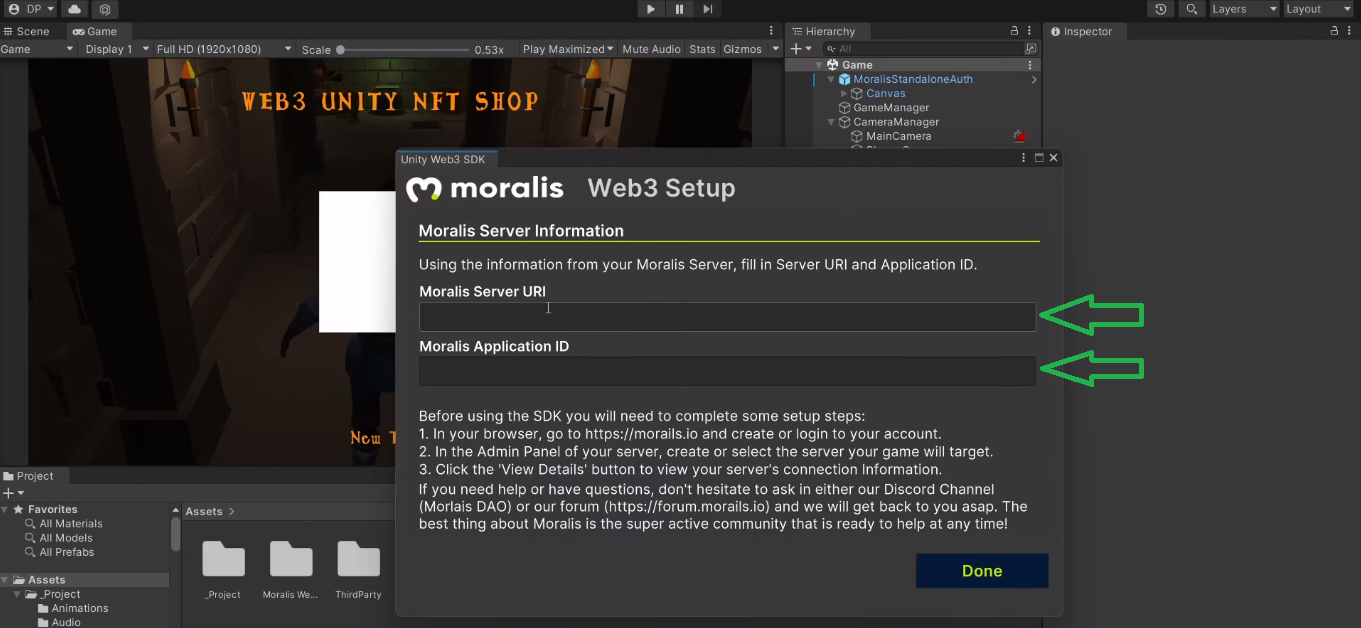
Task: Toggle Gizmos in Game view
Action: [x=742, y=49]
